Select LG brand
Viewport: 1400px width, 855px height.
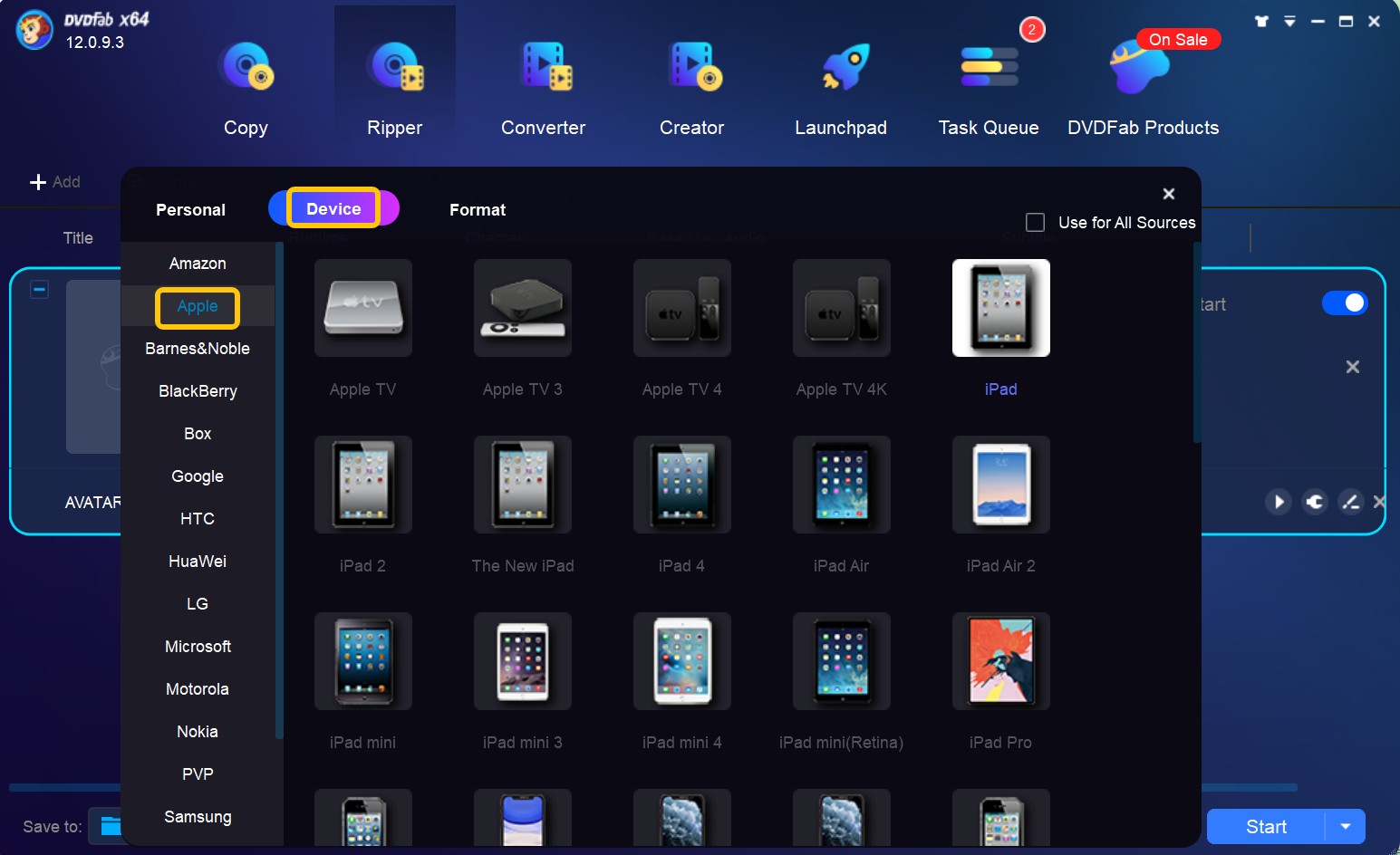[198, 604]
